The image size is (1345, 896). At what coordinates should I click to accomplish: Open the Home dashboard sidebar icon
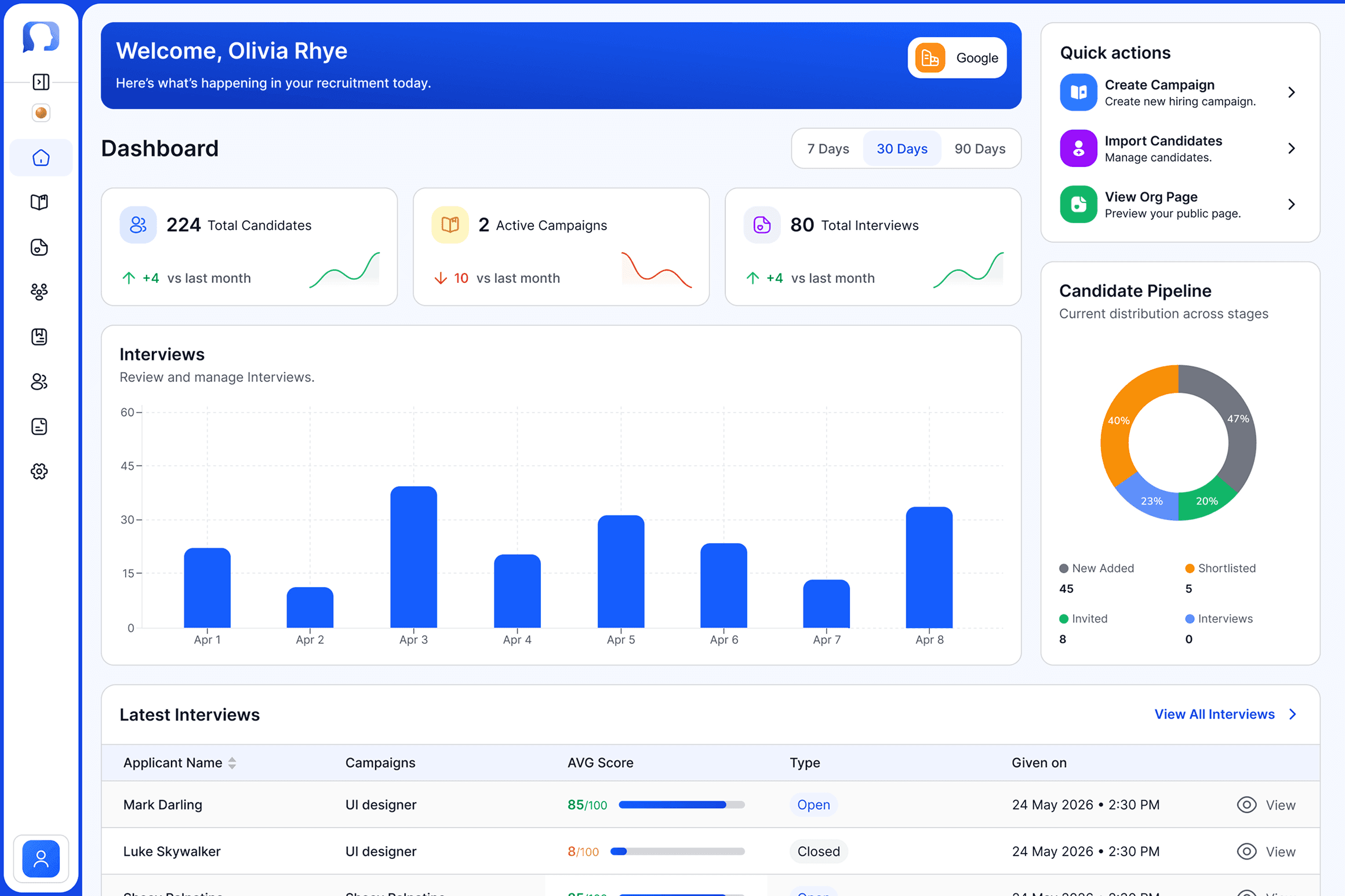tap(41, 158)
